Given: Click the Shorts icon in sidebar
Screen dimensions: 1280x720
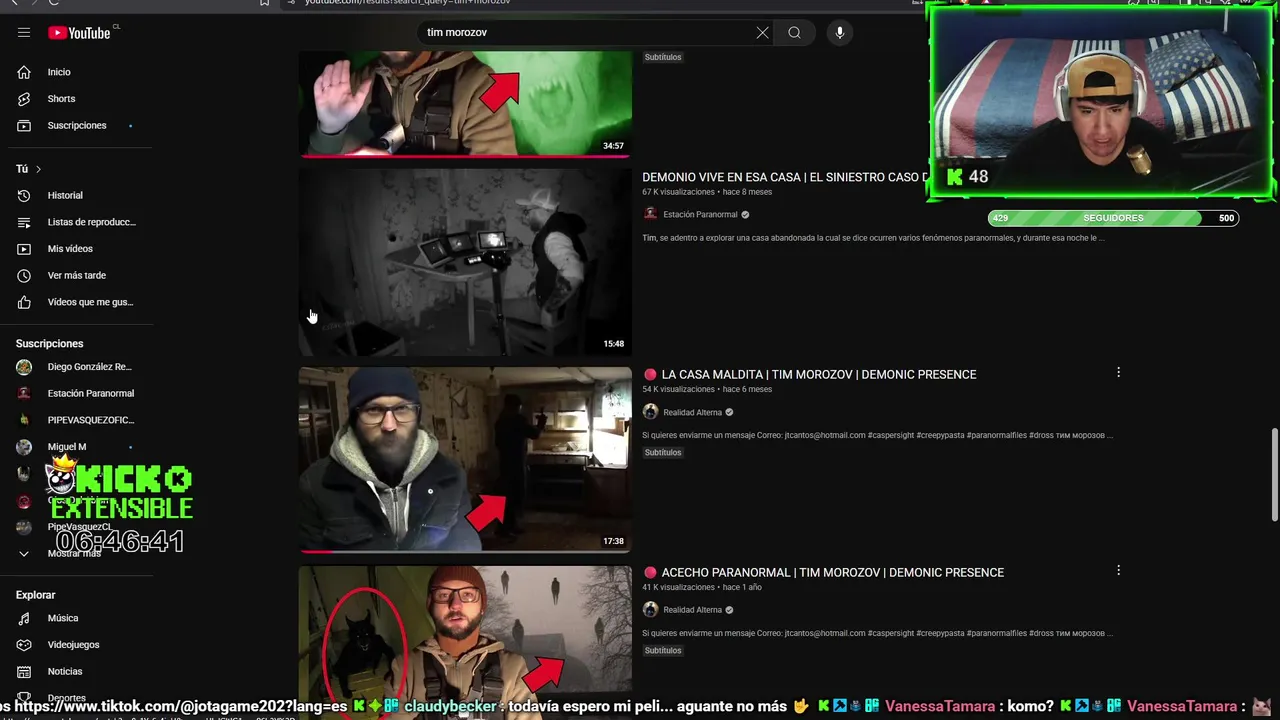Looking at the screenshot, I should pyautogui.click(x=24, y=99).
